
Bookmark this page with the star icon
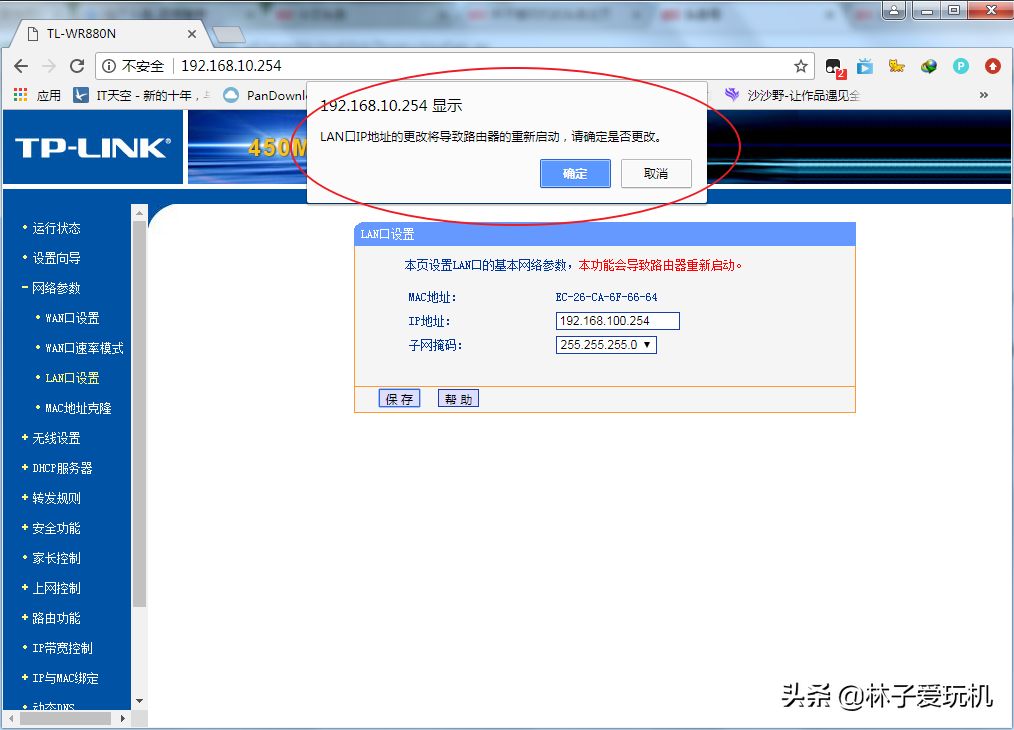click(x=800, y=66)
